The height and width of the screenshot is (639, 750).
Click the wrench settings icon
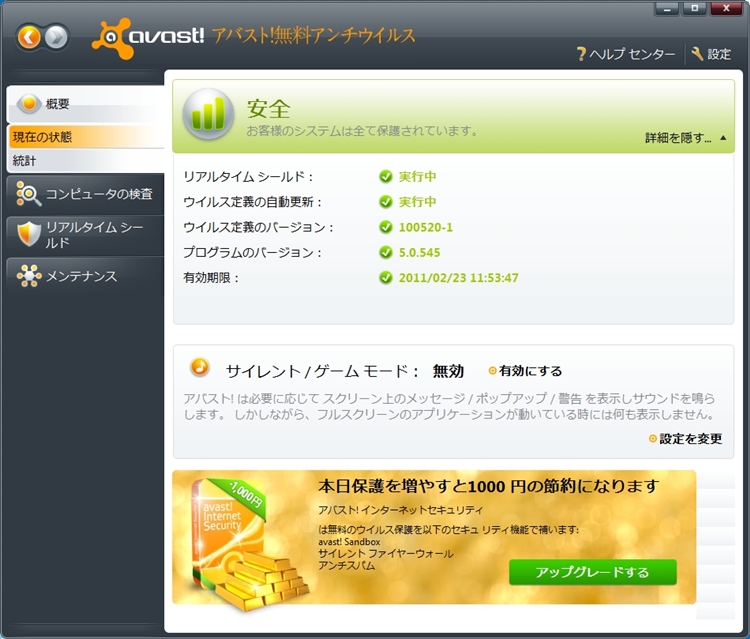tap(697, 54)
